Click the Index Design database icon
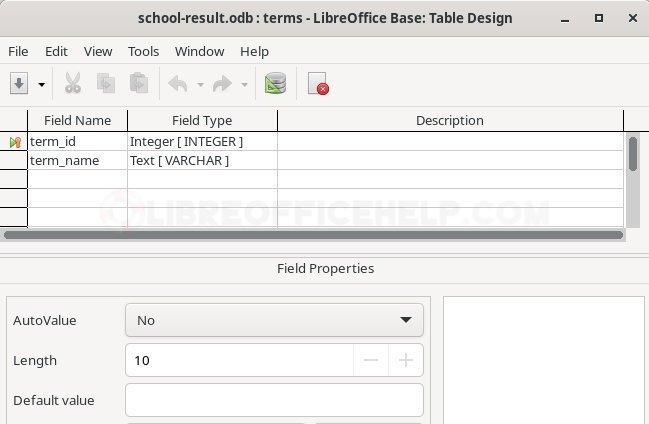 (x=275, y=83)
